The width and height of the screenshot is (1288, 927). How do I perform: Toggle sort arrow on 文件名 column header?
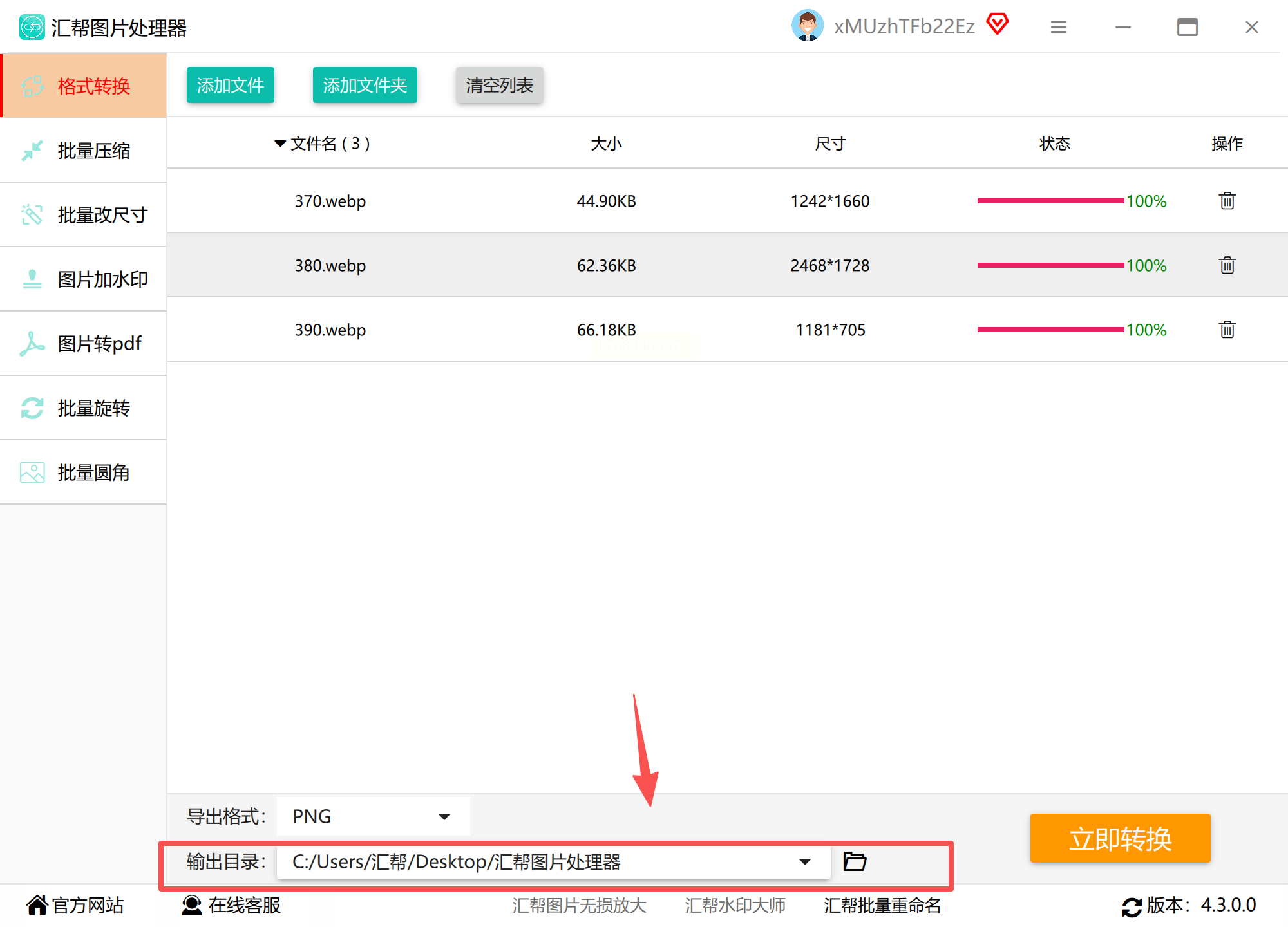(x=279, y=143)
